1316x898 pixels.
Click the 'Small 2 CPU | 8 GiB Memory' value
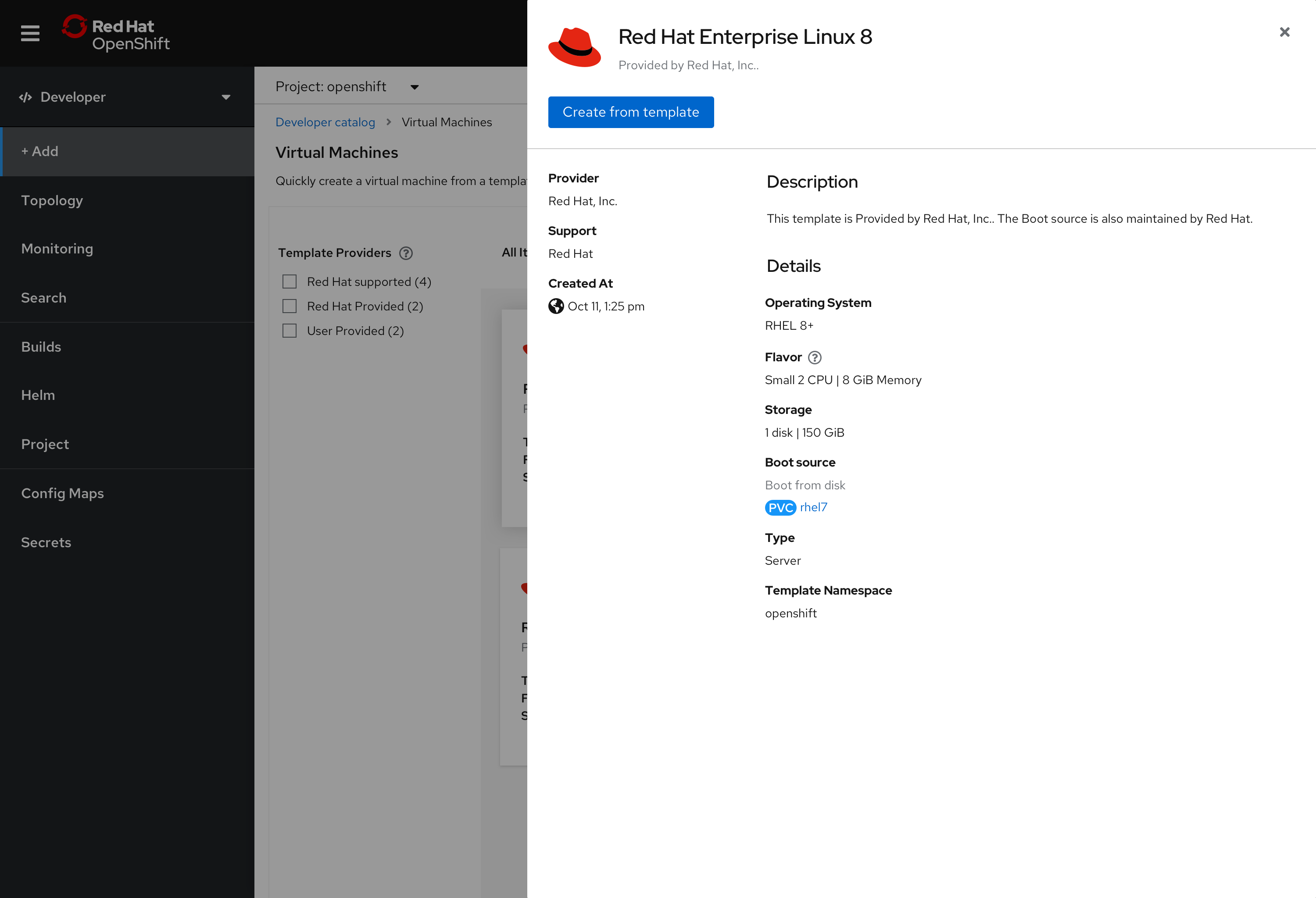(843, 380)
